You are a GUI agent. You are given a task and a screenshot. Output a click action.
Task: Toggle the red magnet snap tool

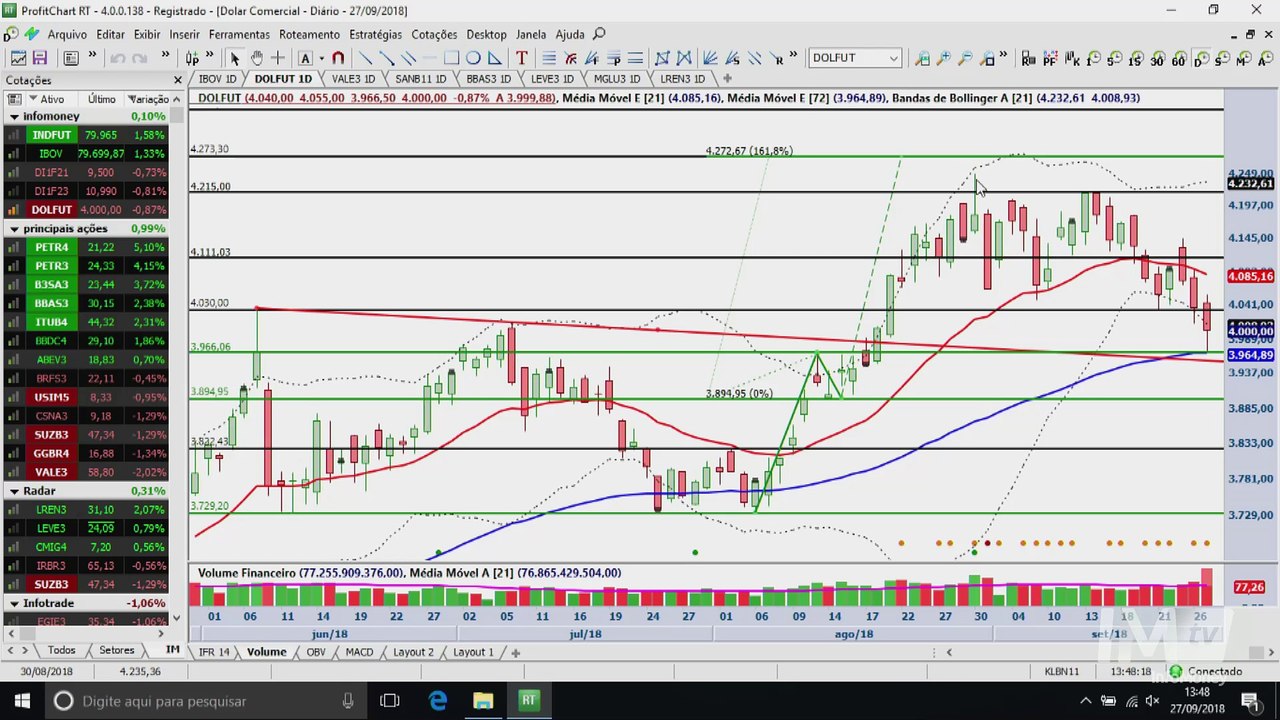338,58
